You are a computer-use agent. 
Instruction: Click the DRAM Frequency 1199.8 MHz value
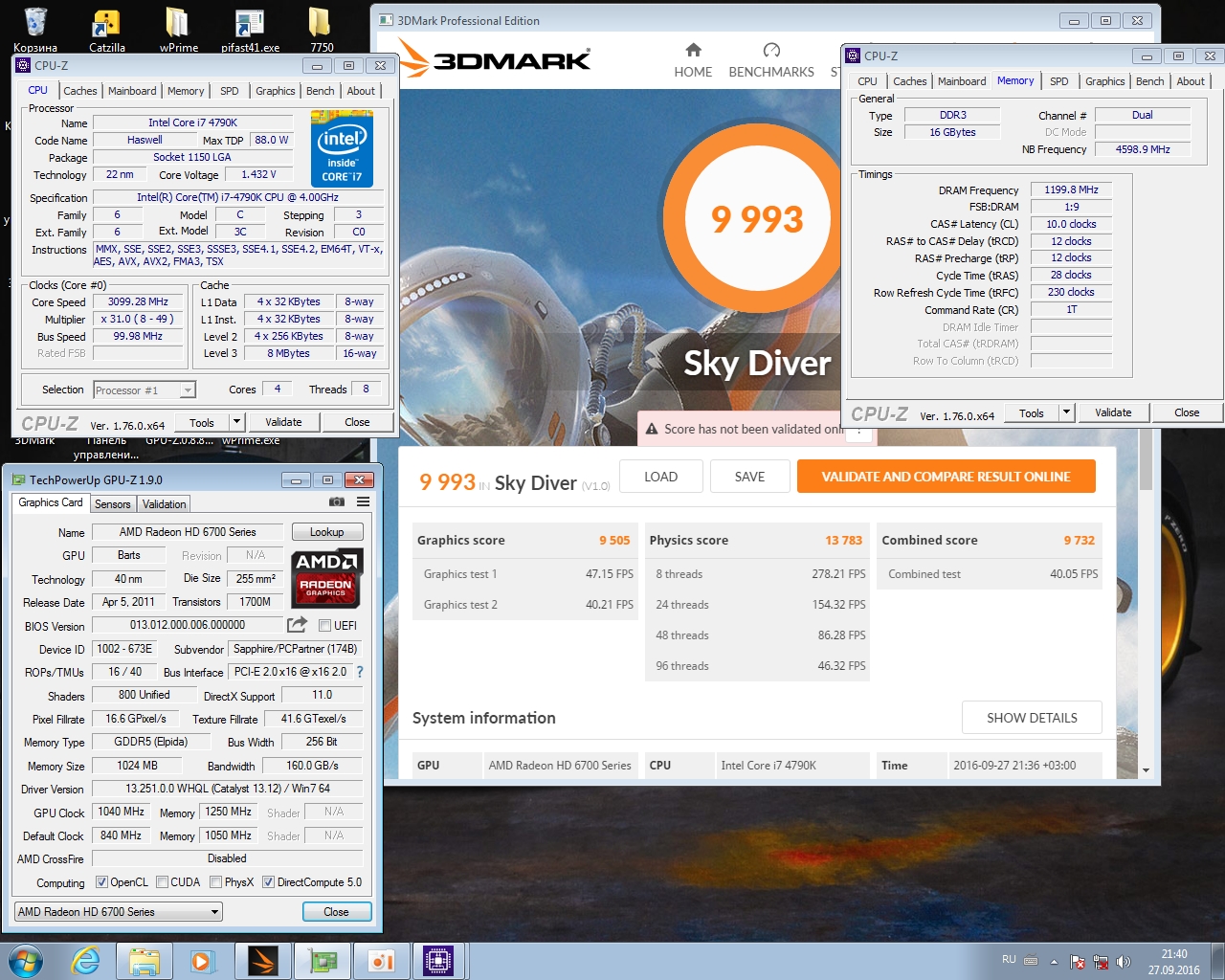1071,189
